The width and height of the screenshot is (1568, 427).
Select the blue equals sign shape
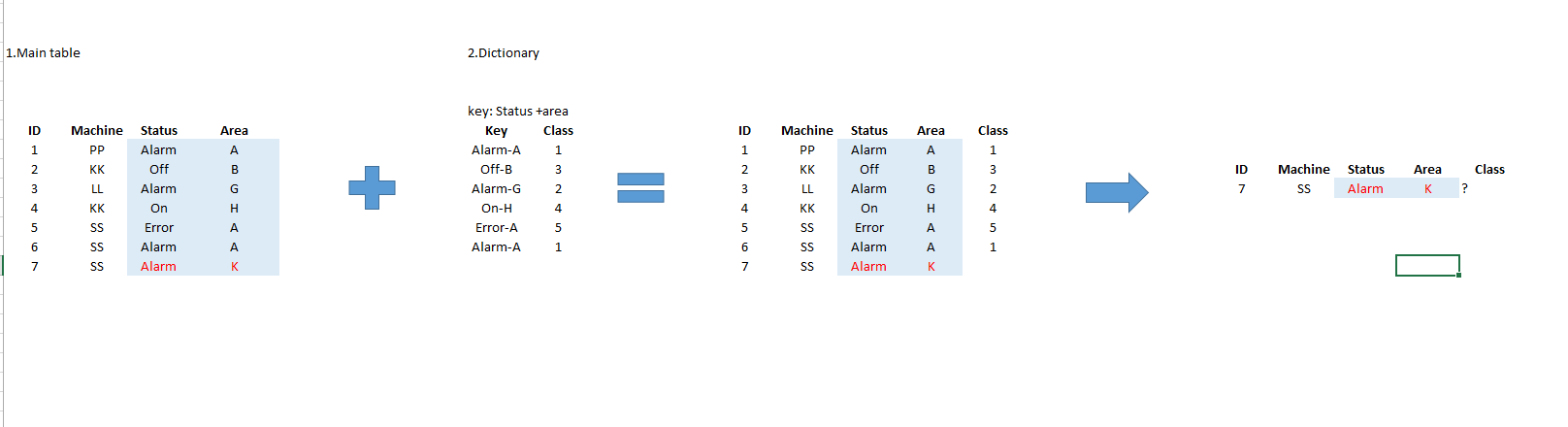click(x=640, y=187)
